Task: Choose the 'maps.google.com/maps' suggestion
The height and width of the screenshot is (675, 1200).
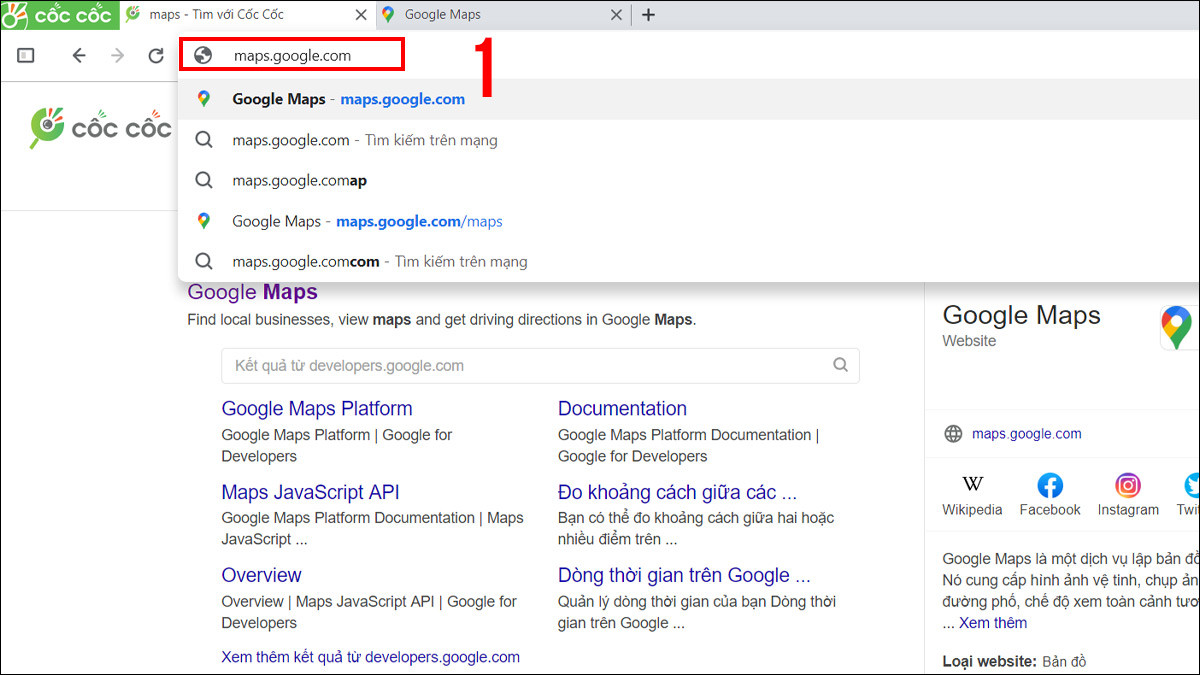Action: pyautogui.click(x=366, y=221)
